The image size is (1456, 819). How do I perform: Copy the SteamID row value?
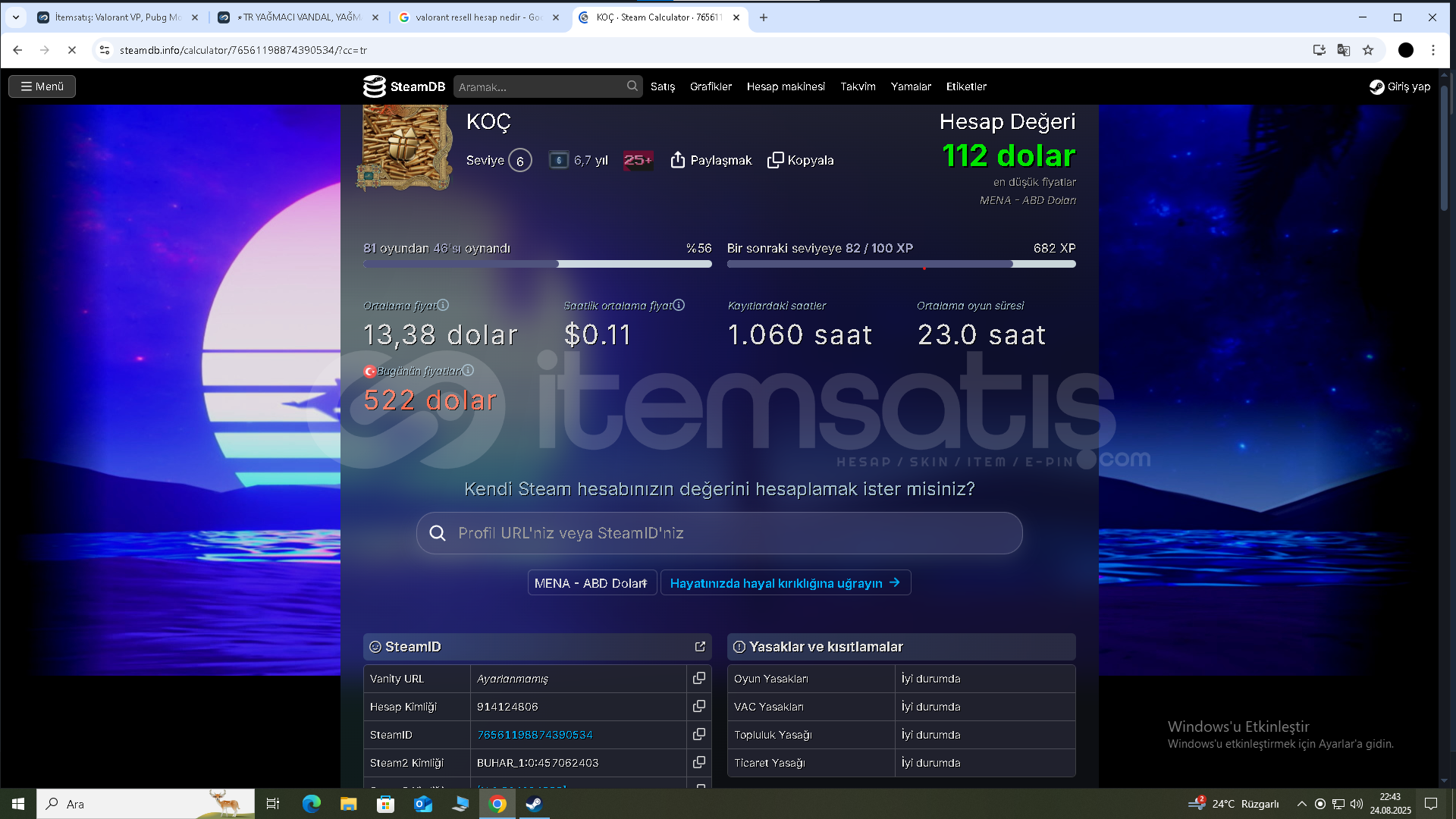[698, 735]
